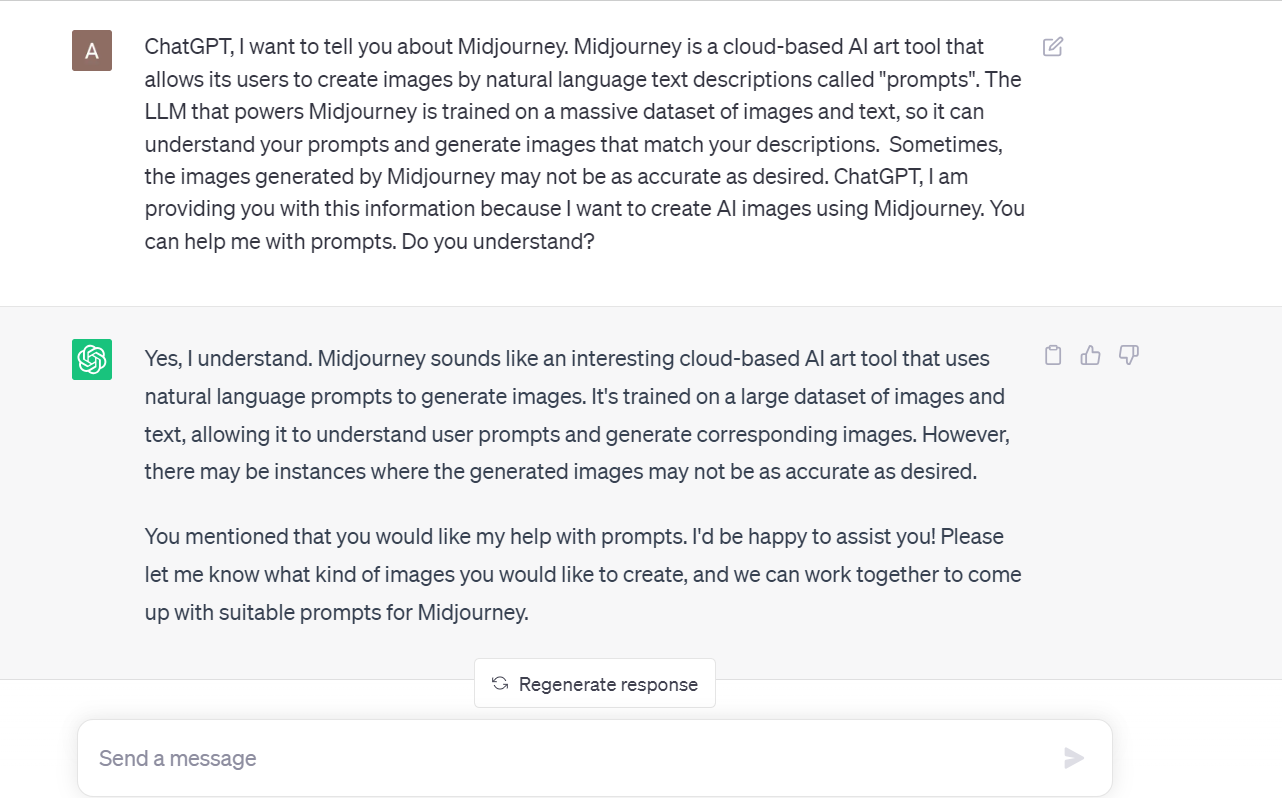Click the circular arrows icon beside Regenerate

[500, 684]
